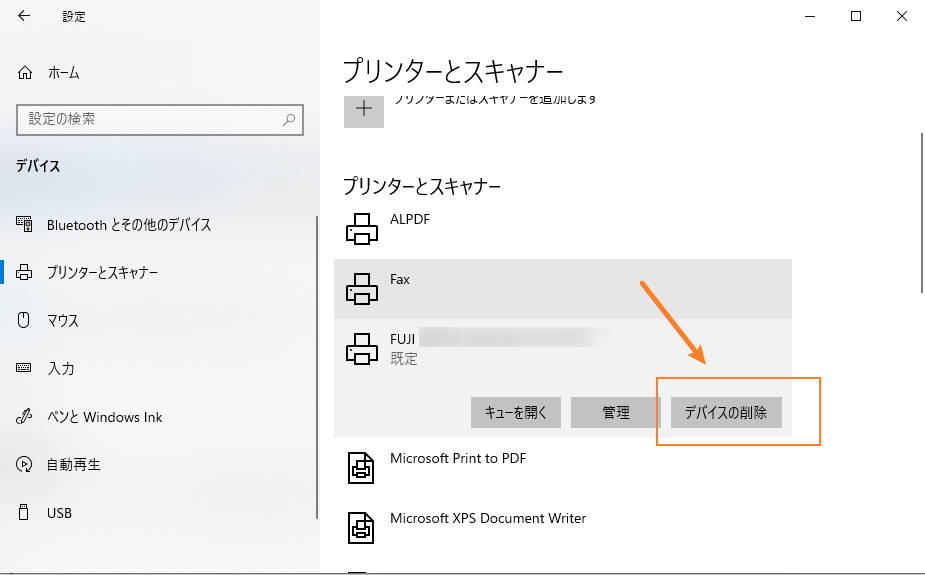Click the USB drive icon

(x=24, y=512)
